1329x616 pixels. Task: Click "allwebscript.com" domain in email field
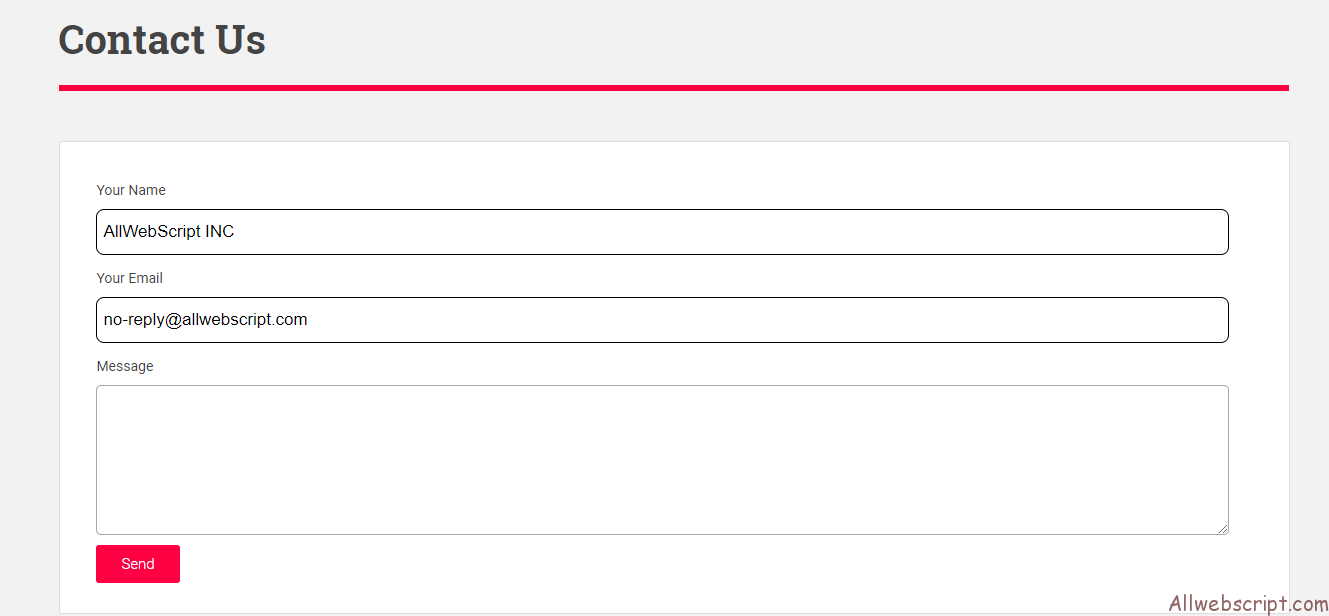point(245,320)
